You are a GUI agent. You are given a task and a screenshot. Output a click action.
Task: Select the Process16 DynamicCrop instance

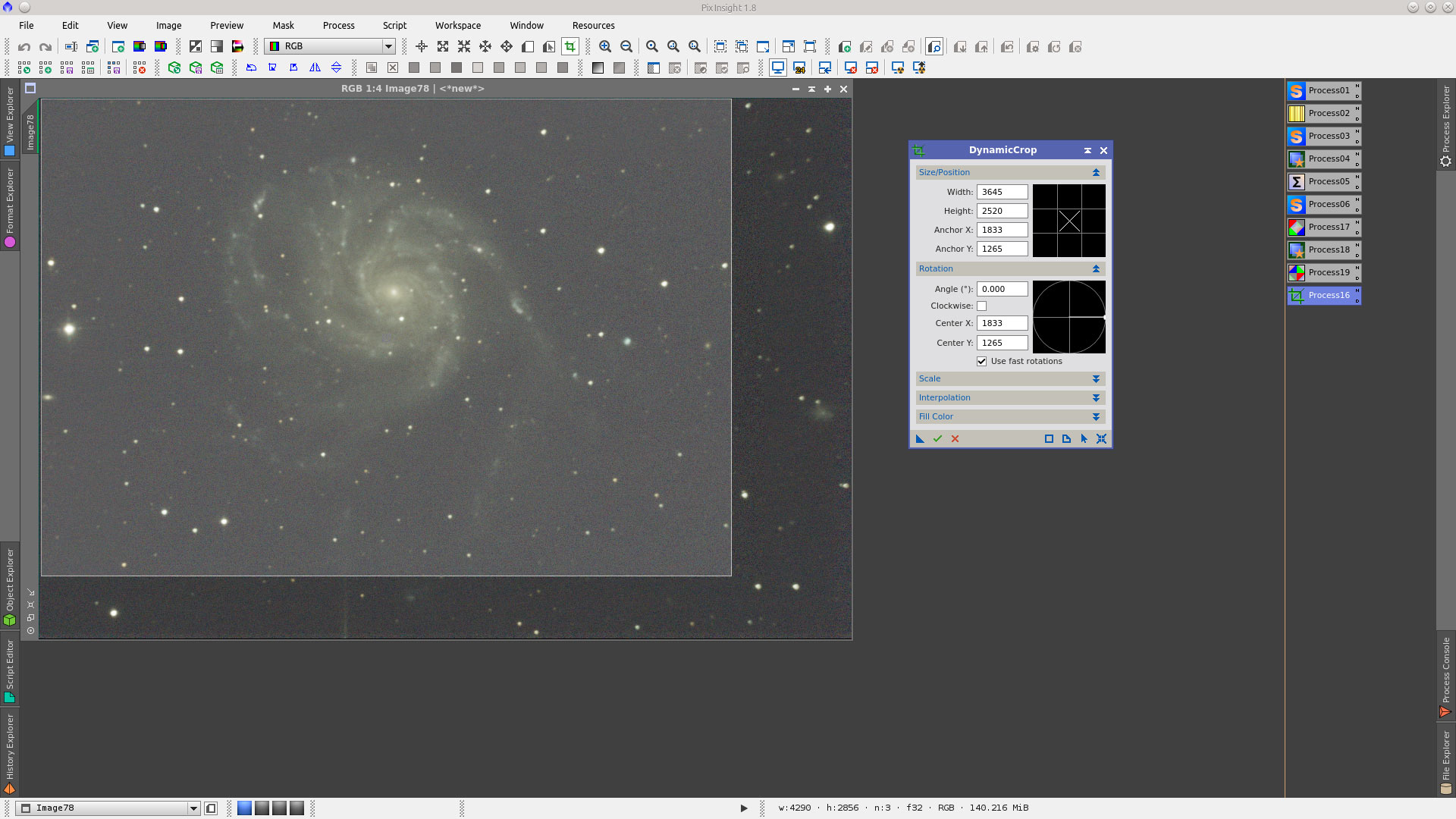(x=1323, y=295)
